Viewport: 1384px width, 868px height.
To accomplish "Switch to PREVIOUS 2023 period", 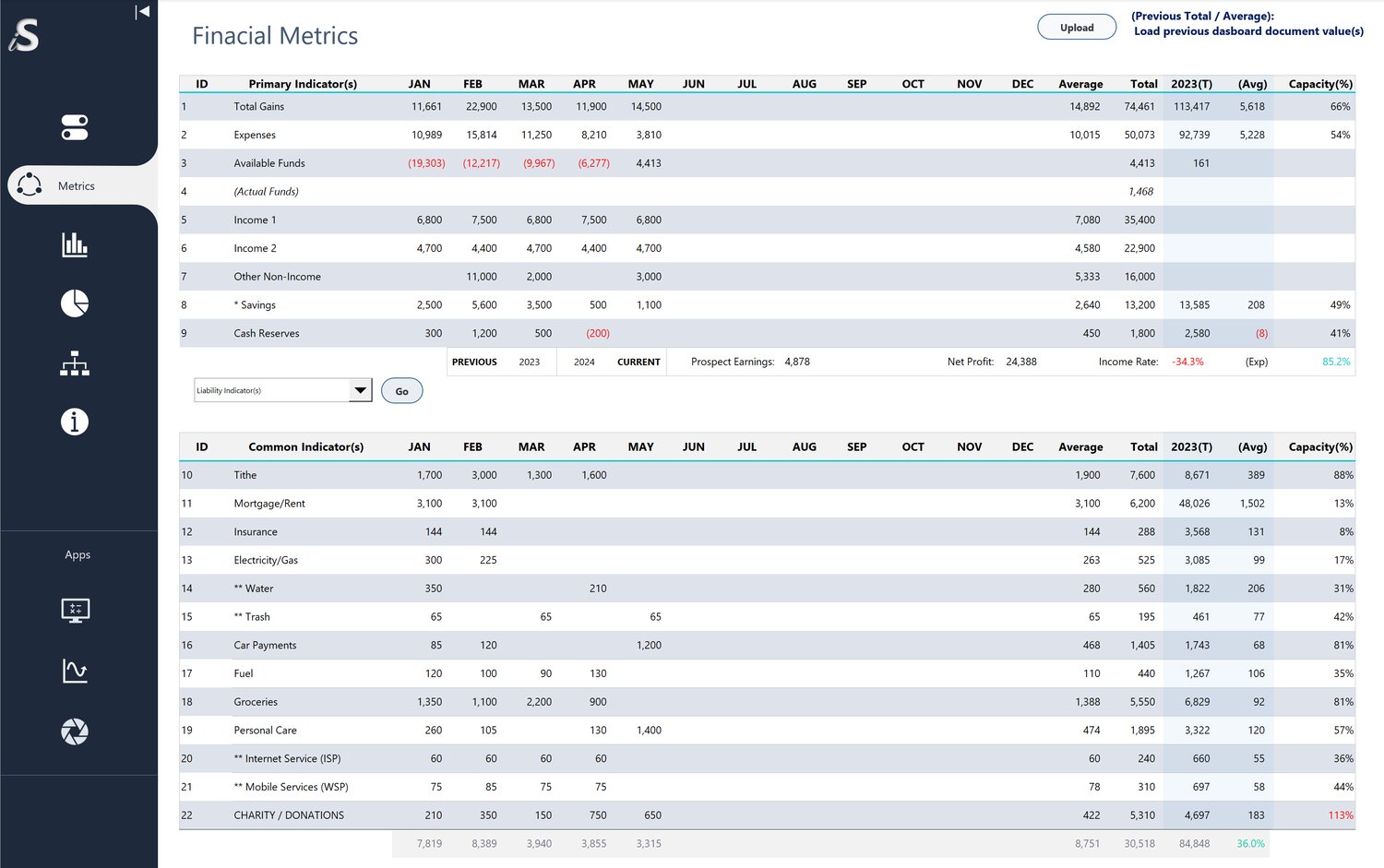I will pyautogui.click(x=502, y=362).
